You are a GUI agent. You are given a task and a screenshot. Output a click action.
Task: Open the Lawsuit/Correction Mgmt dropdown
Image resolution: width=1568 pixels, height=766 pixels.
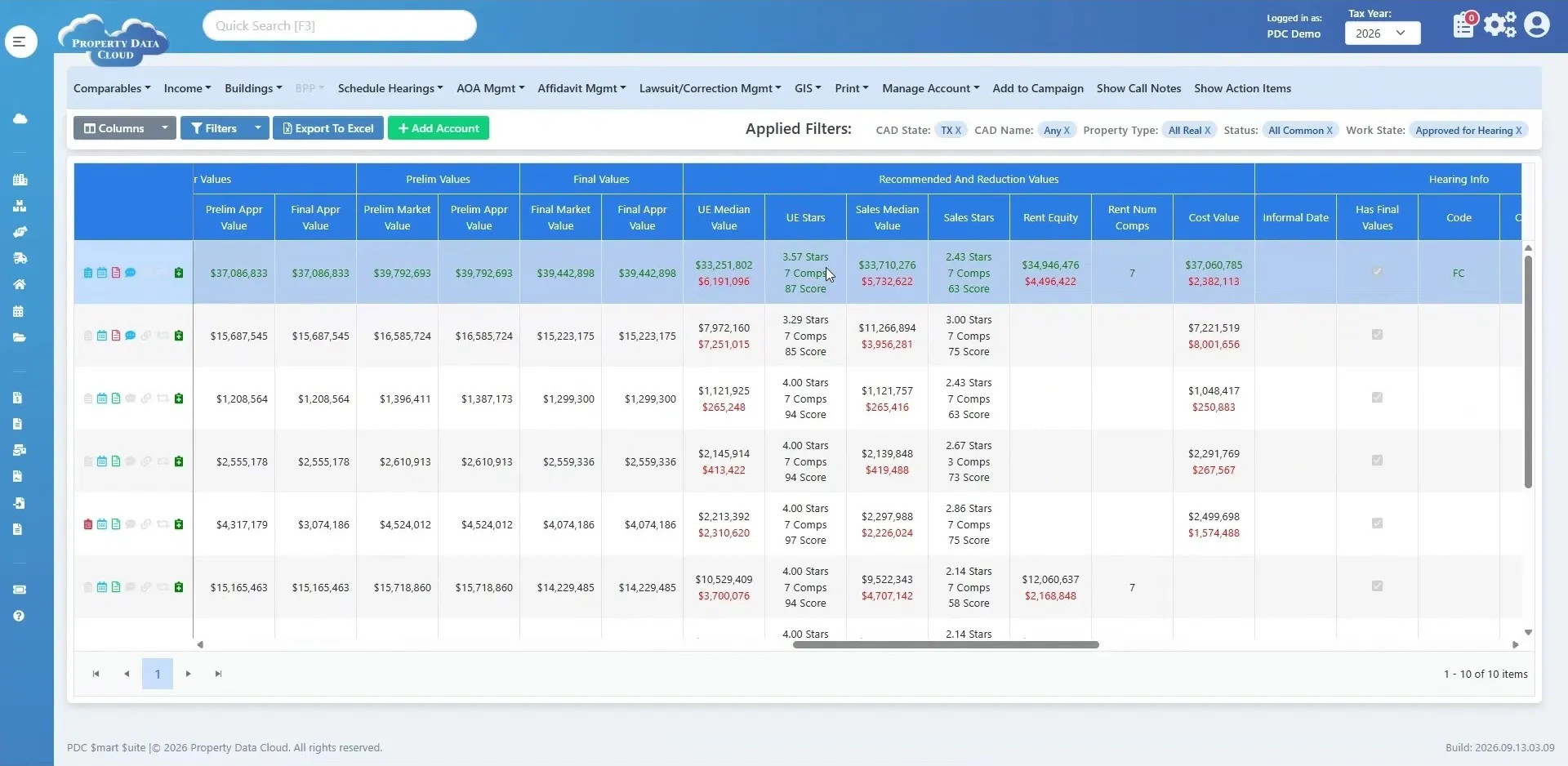coord(710,88)
